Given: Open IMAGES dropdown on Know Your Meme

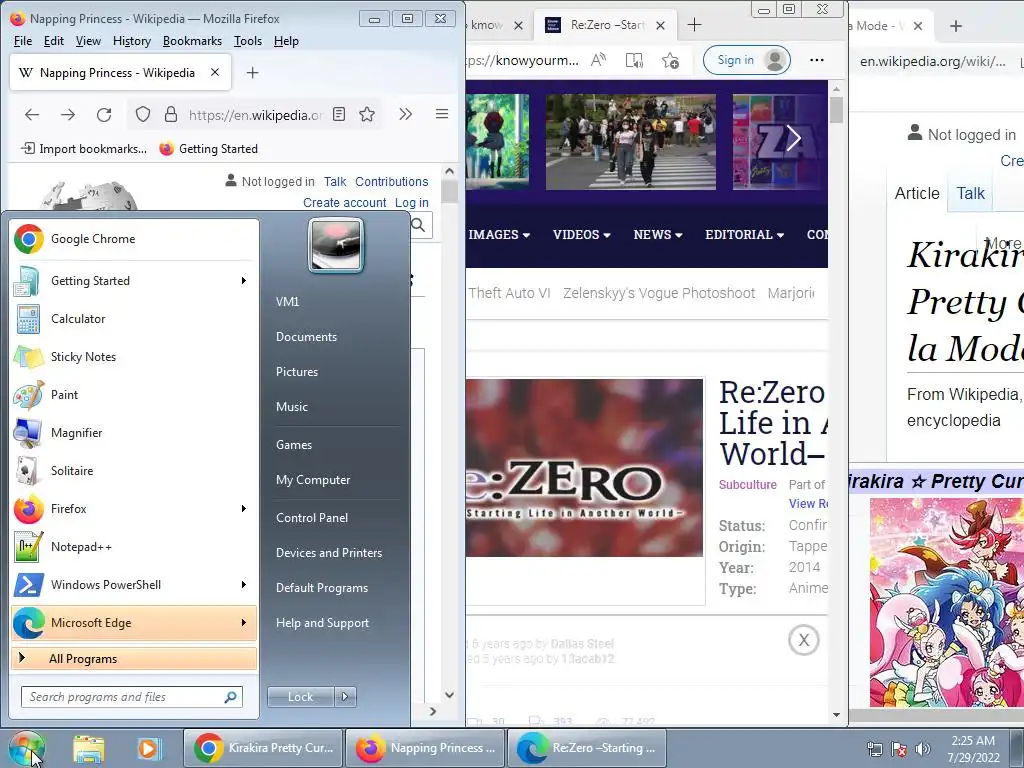Looking at the screenshot, I should pyautogui.click(x=499, y=234).
